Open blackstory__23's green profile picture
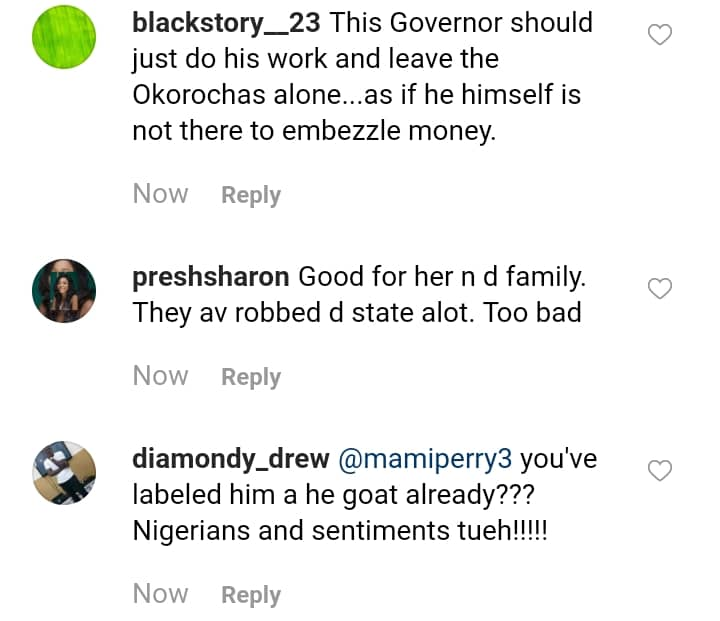720x621 pixels. click(x=64, y=37)
